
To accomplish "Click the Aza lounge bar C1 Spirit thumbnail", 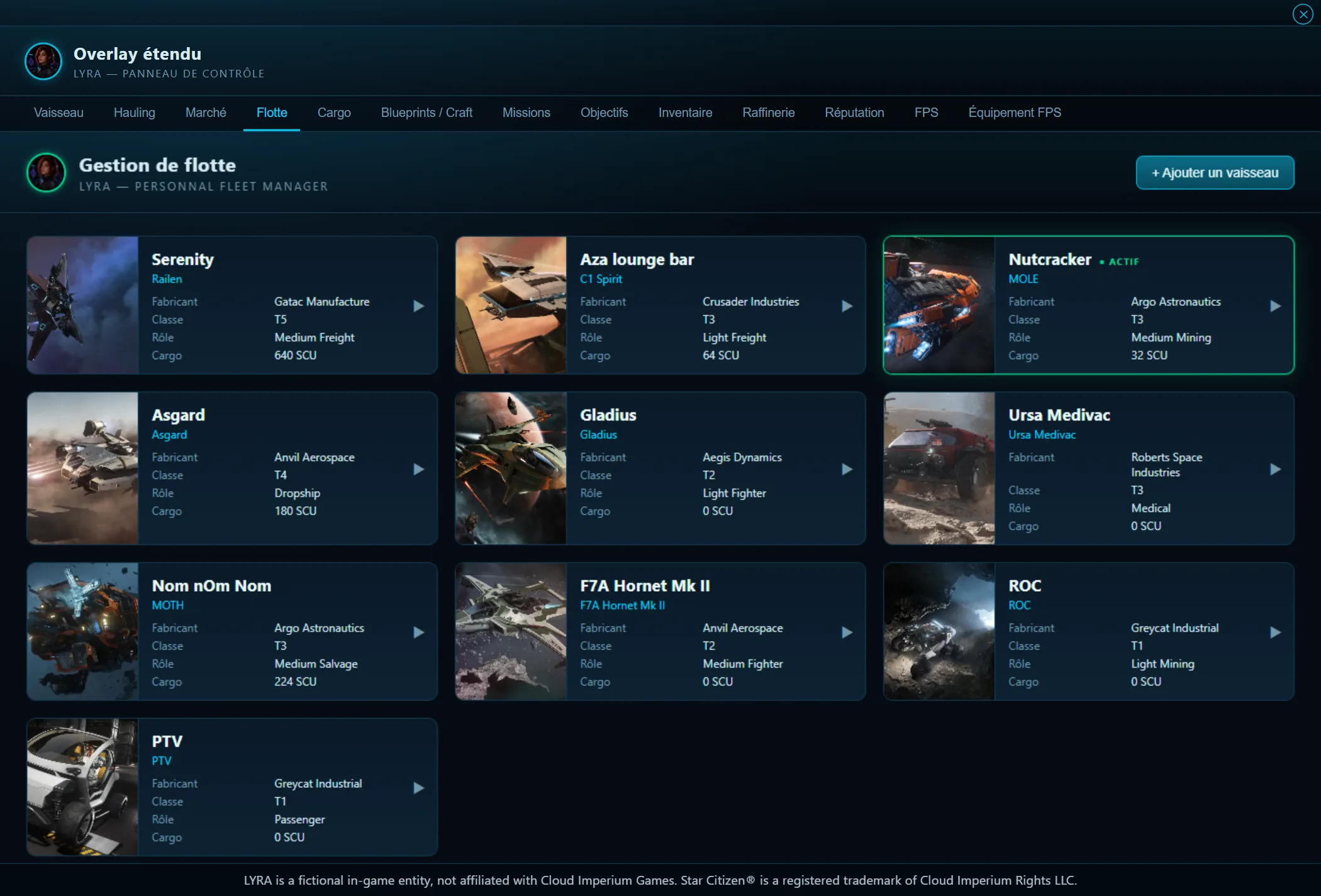I will tap(511, 305).
